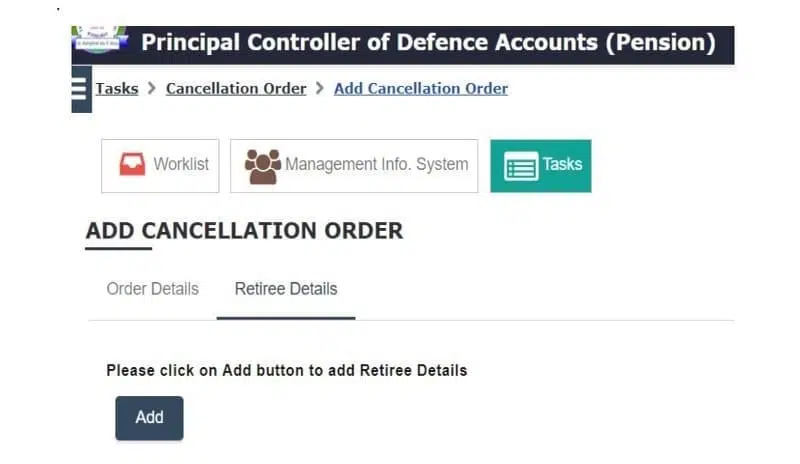Open the Cancellation Order breadcrumb link
The image size is (800, 464).
[x=236, y=89]
